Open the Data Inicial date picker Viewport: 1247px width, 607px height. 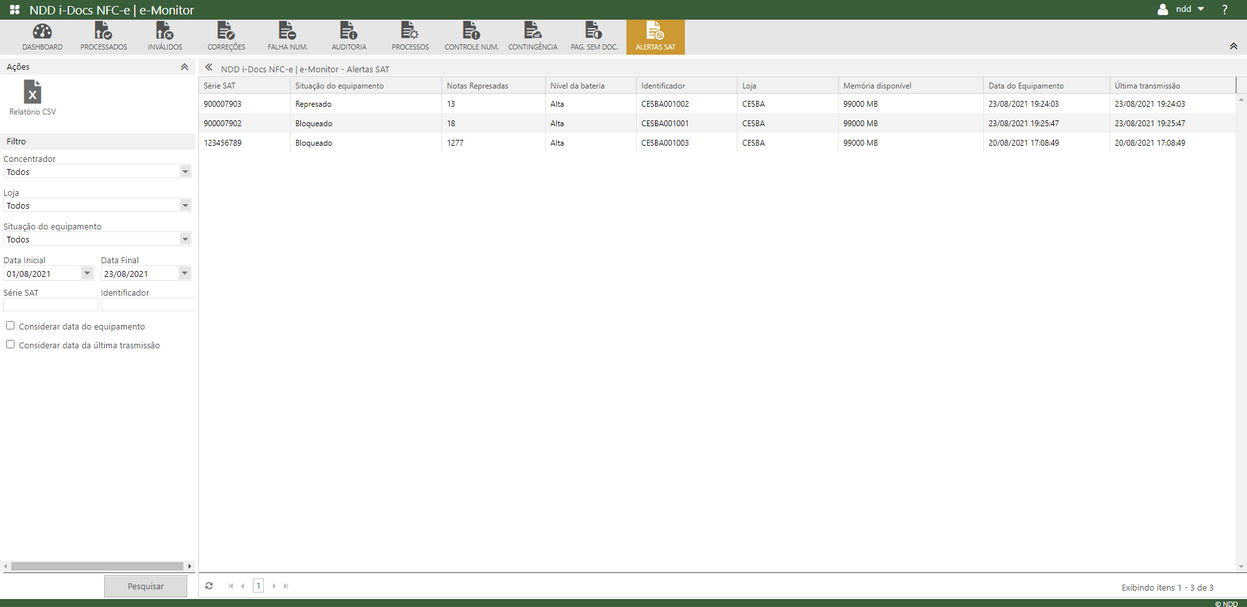pyautogui.click(x=87, y=272)
